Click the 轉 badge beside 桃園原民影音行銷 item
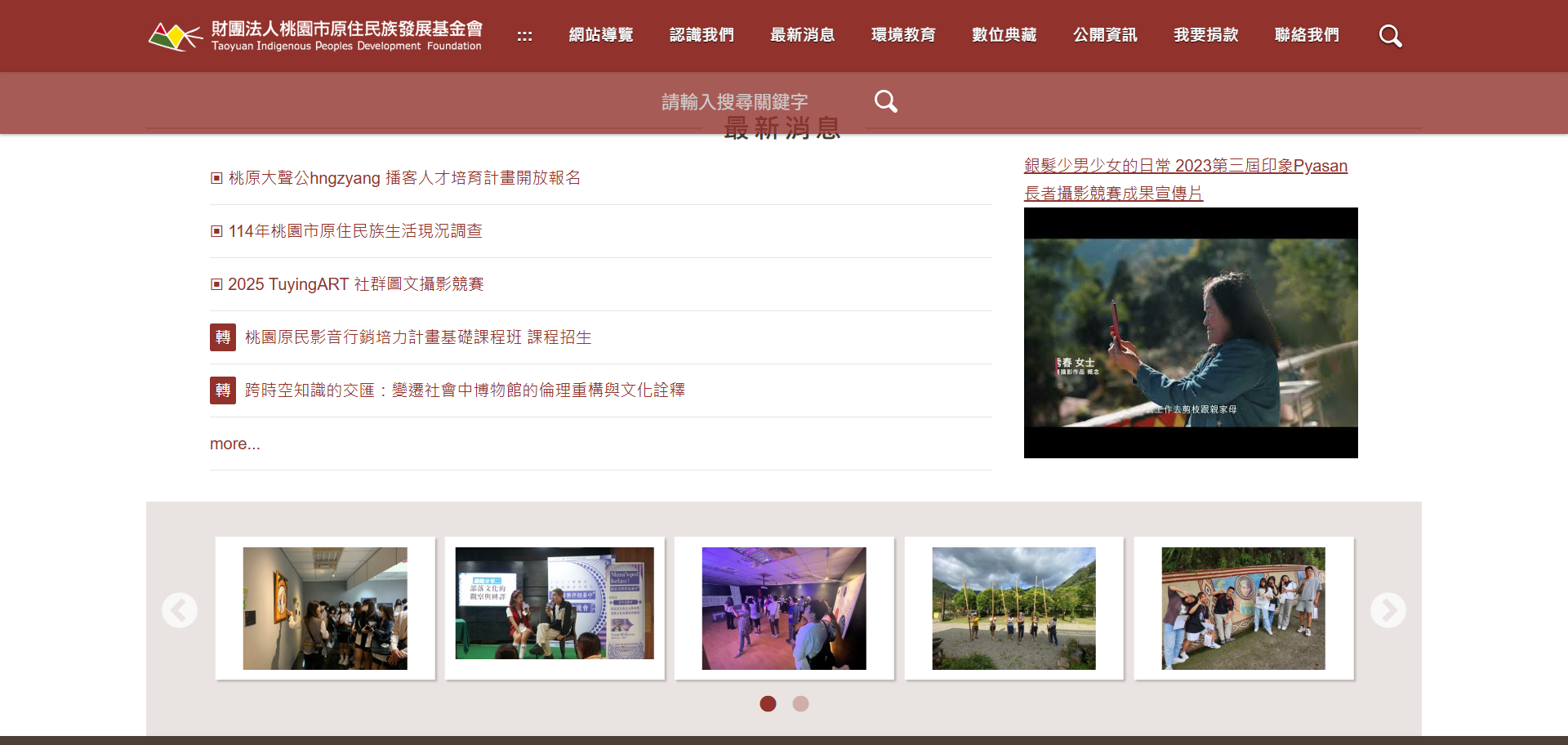Viewport: 1568px width, 745px height. (223, 337)
